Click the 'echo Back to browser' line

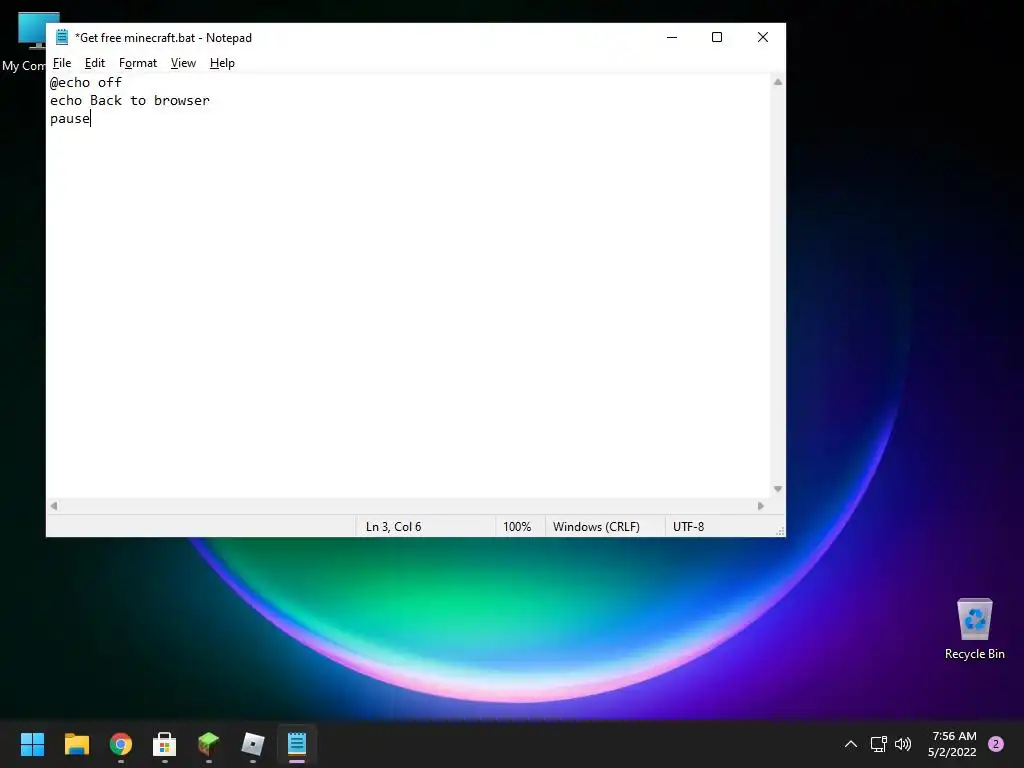pos(130,101)
